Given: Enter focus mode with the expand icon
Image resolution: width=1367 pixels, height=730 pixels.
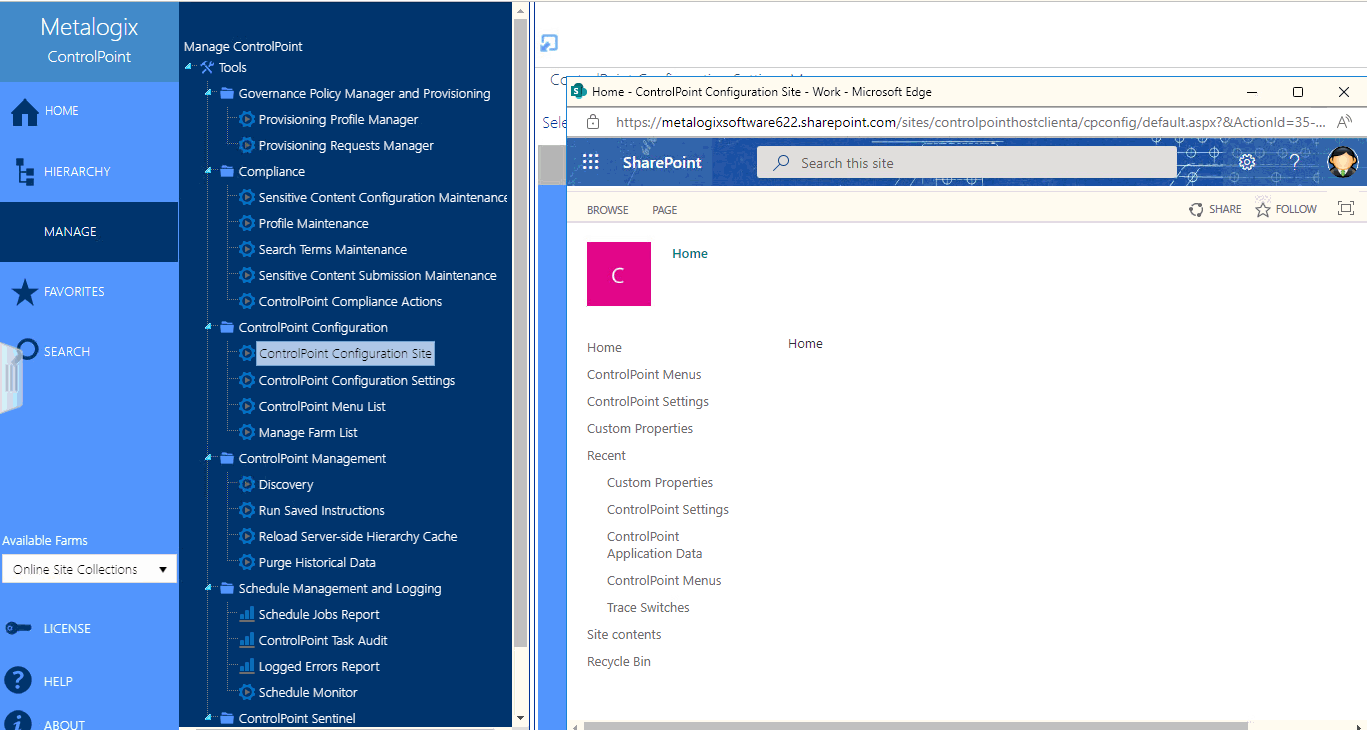Looking at the screenshot, I should coord(1345,208).
